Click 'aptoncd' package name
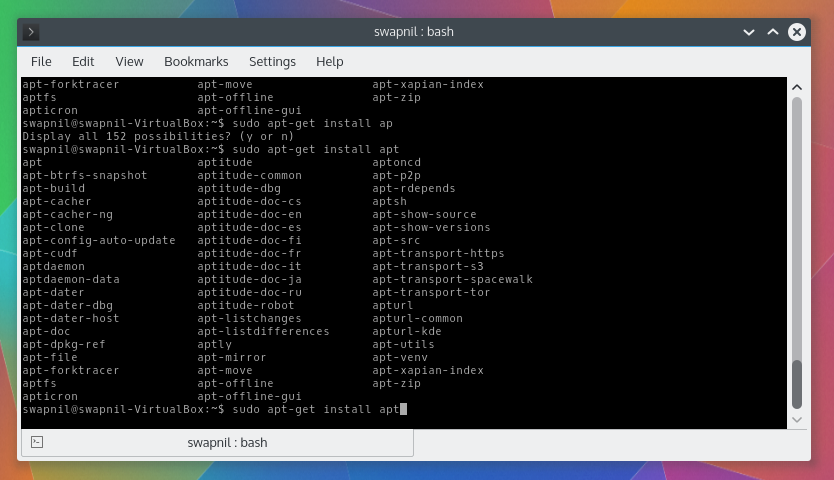The image size is (834, 480). 396,162
